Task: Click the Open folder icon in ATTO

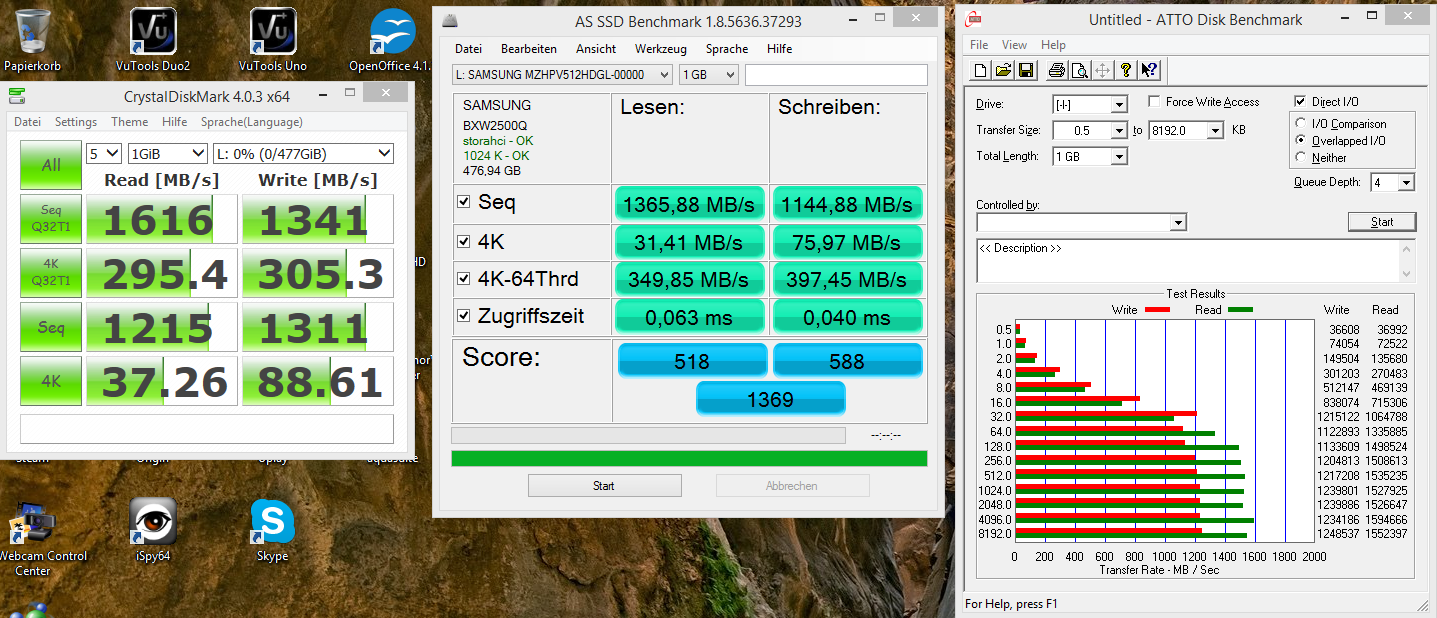Action: (1003, 70)
